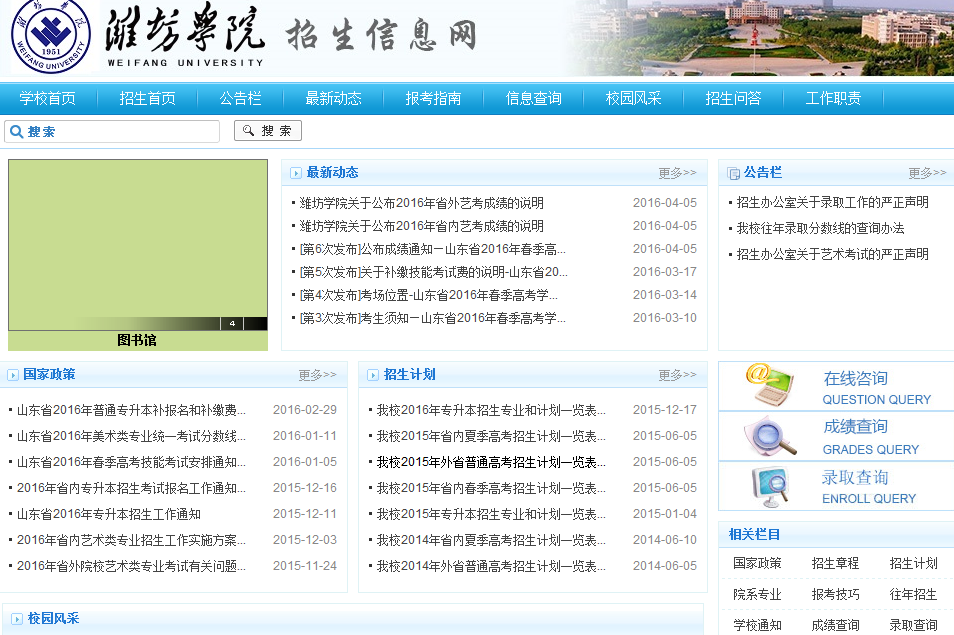Open 最新动态 in the navigation bar

tap(333, 99)
